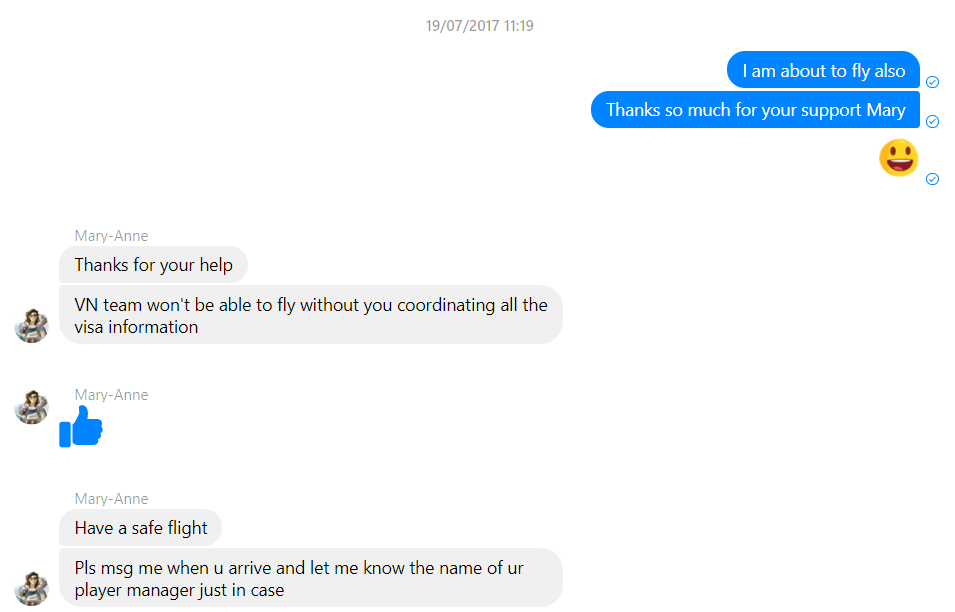This screenshot has height=612, width=955.
Task: Click the blue thumbs-up like sticker
Action: pos(81,426)
